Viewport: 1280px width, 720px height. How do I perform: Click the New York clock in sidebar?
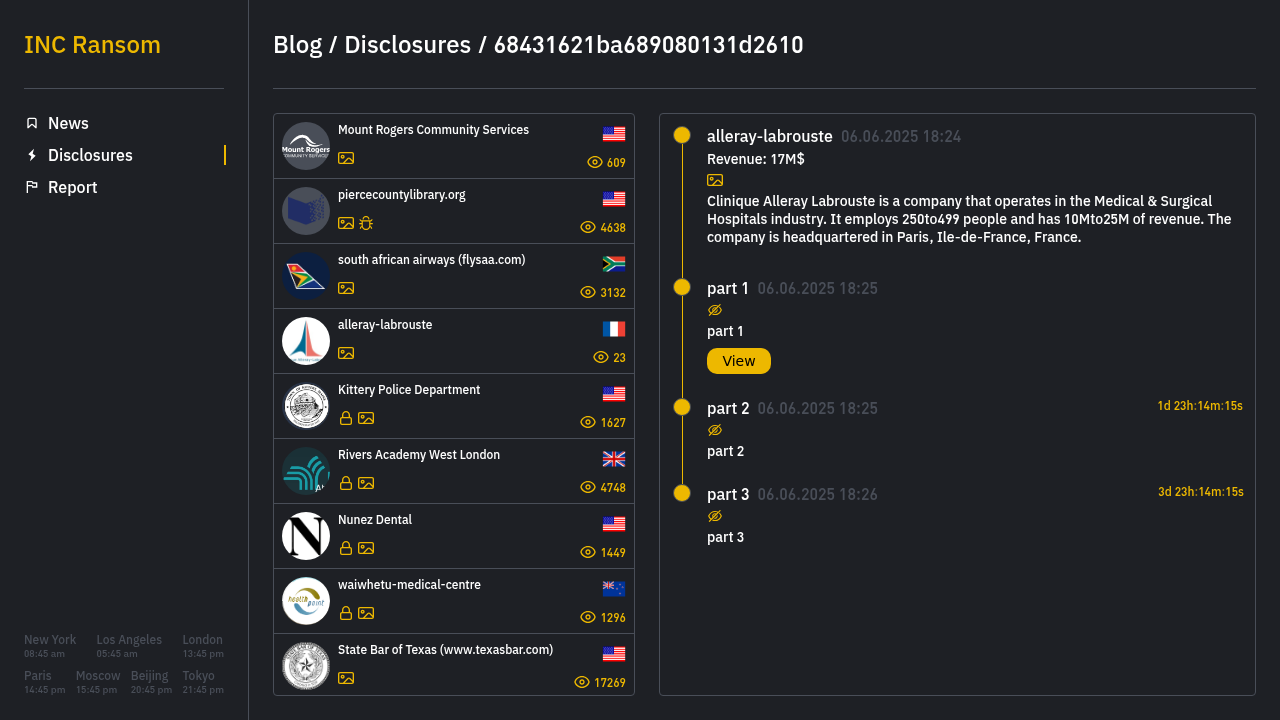coord(50,646)
